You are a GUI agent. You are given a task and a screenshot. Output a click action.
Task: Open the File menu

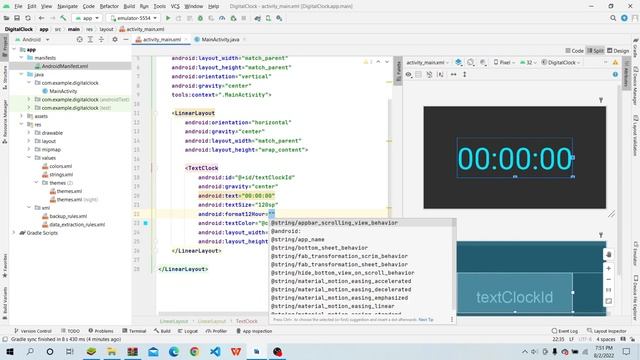[18, 6]
